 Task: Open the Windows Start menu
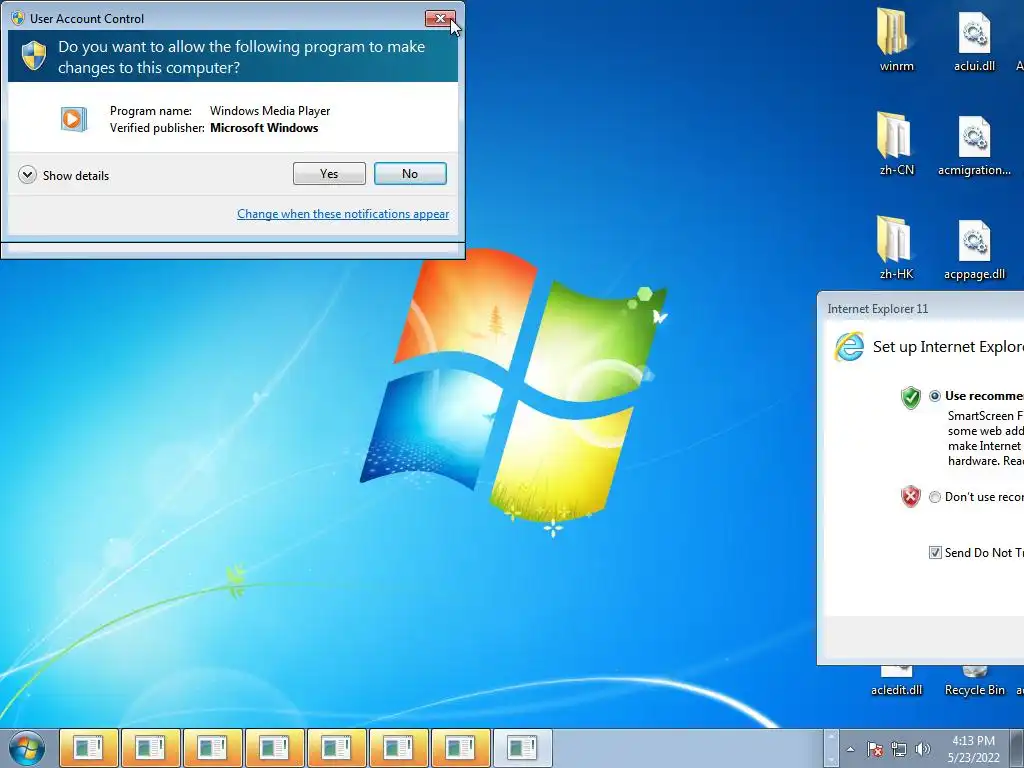(x=27, y=748)
